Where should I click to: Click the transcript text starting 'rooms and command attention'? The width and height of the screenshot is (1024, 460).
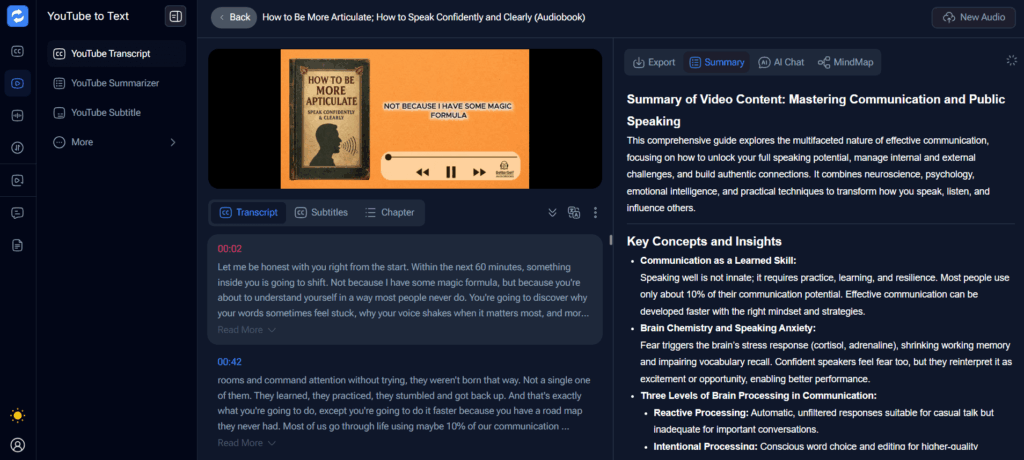(405, 403)
